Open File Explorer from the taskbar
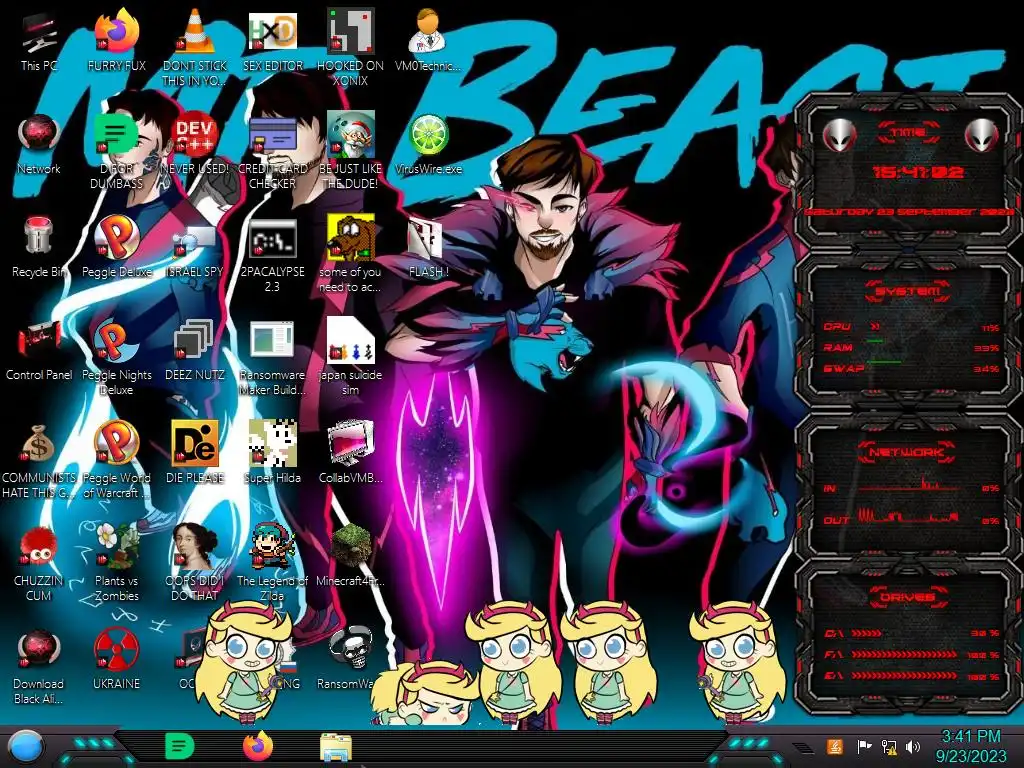The width and height of the screenshot is (1024, 768). point(336,747)
